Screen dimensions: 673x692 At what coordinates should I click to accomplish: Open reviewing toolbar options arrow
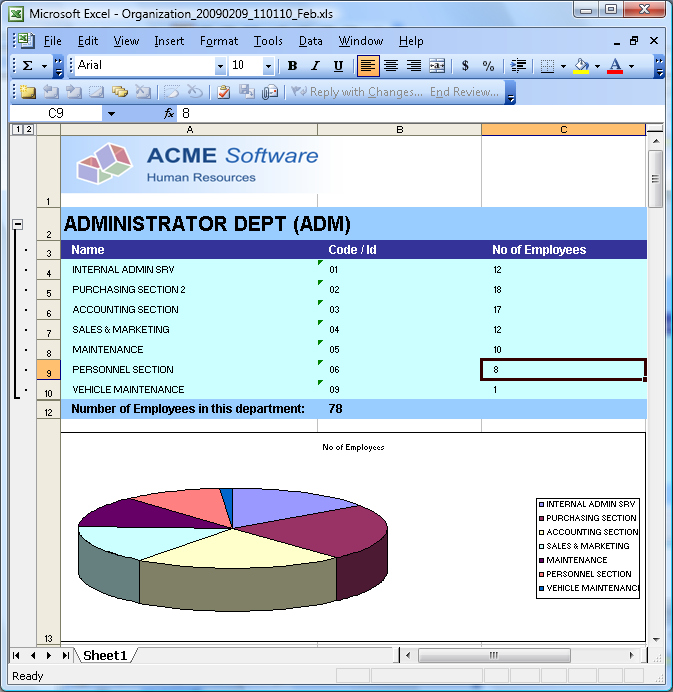(511, 93)
